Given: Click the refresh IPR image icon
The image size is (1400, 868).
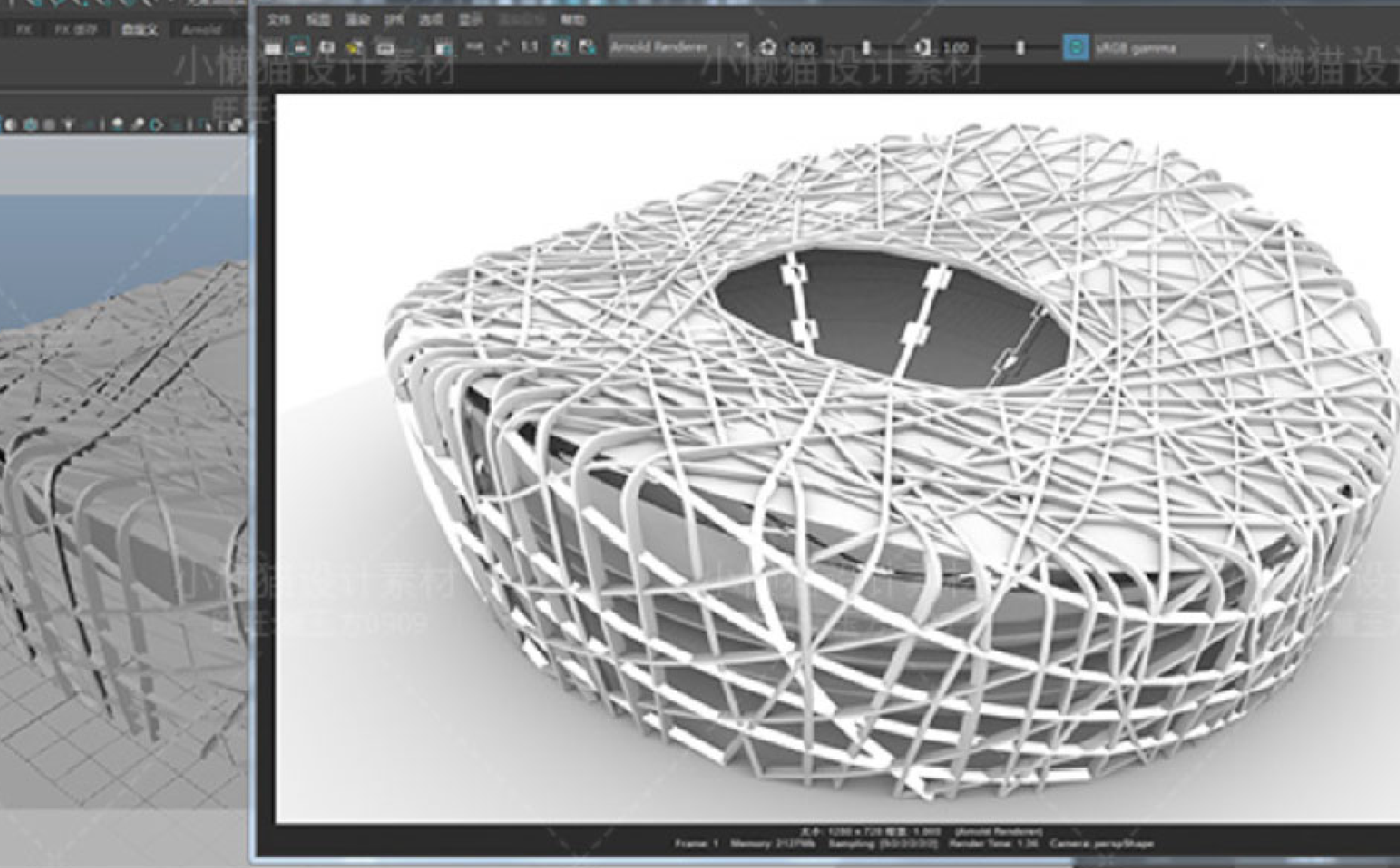Looking at the screenshot, I should point(385,48).
